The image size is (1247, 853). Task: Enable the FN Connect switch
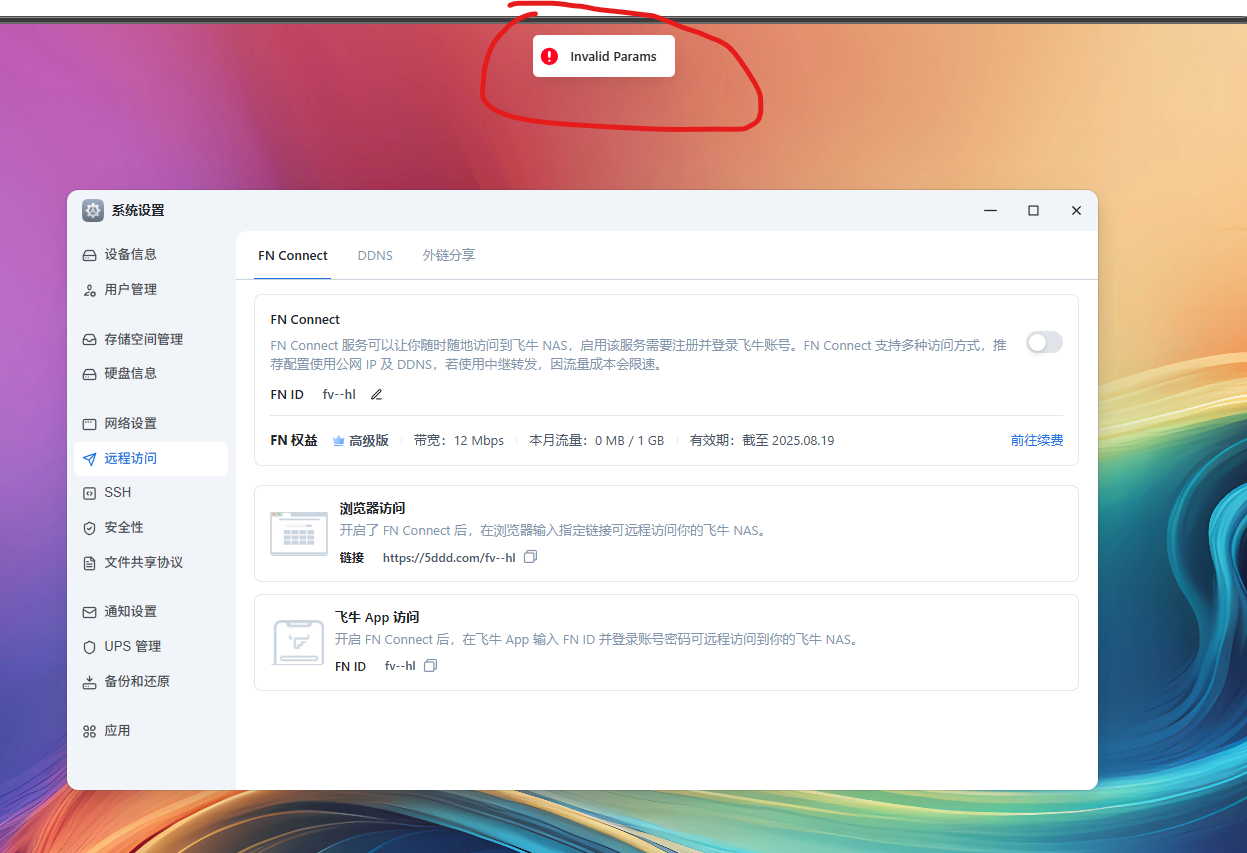click(x=1044, y=343)
